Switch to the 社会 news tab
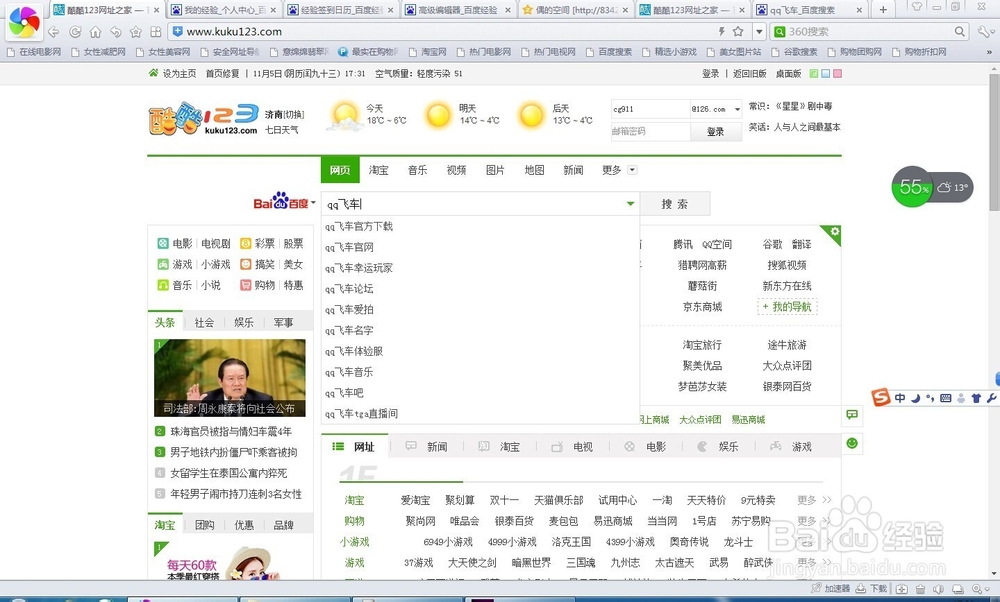The height and width of the screenshot is (602, 1000). tap(204, 322)
